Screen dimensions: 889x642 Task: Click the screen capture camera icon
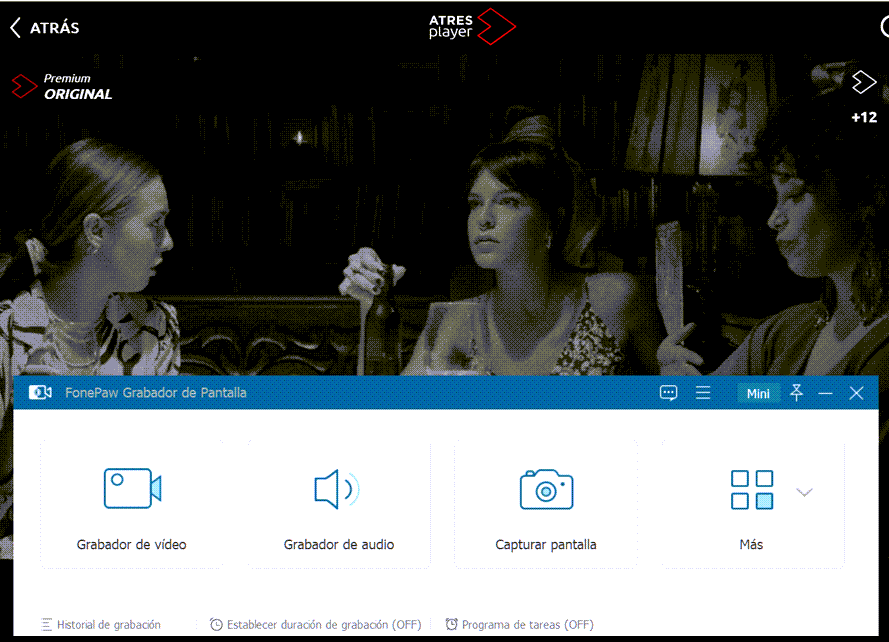coord(545,489)
